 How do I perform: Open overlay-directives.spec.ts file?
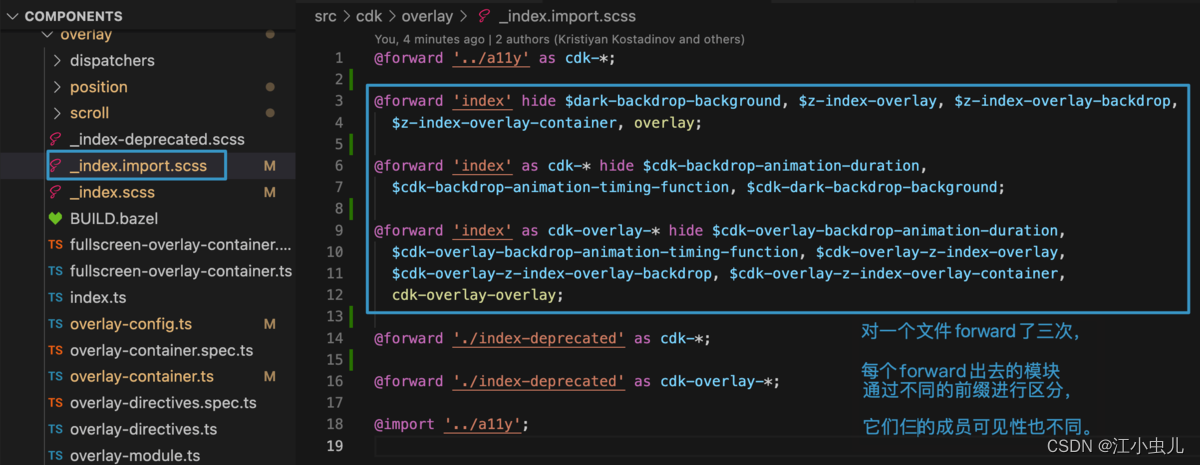coord(163,403)
